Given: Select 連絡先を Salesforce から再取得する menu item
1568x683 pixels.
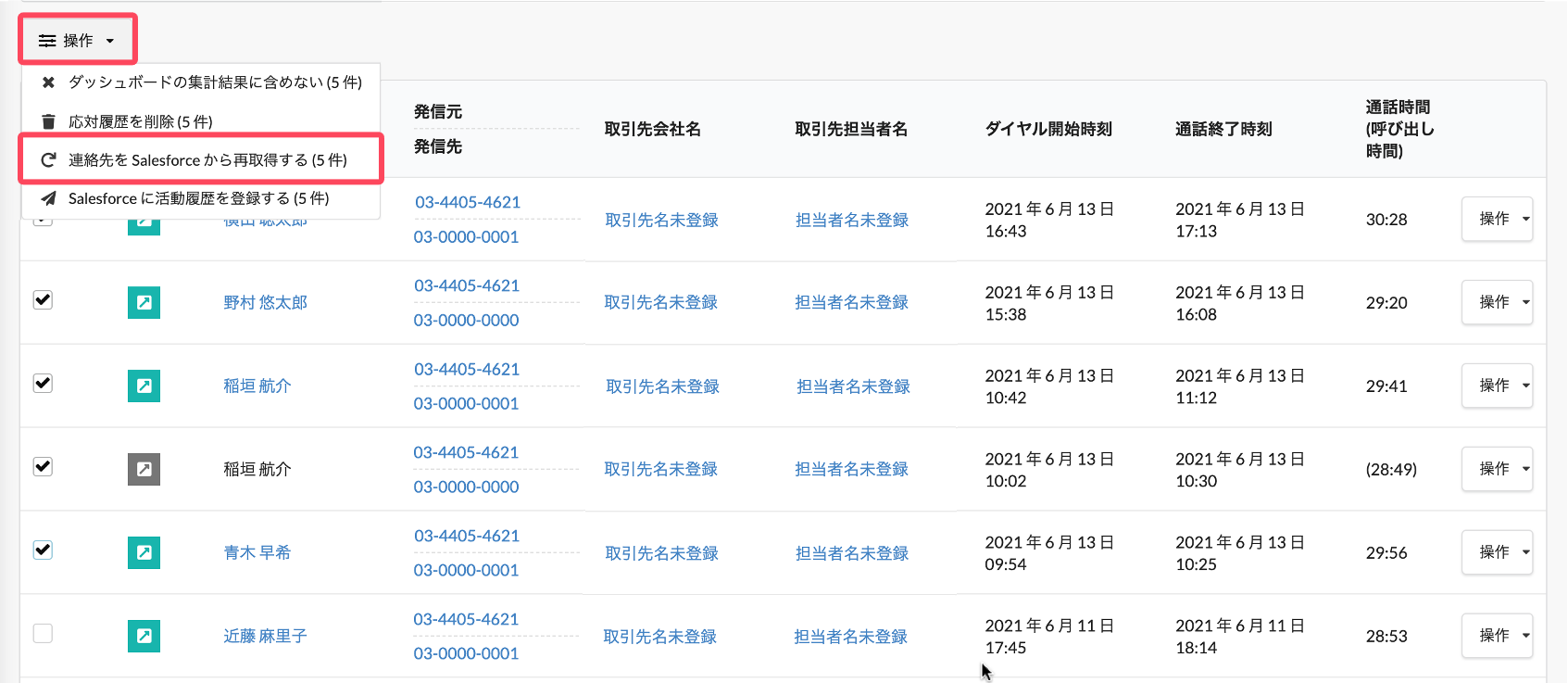Looking at the screenshot, I should [201, 159].
